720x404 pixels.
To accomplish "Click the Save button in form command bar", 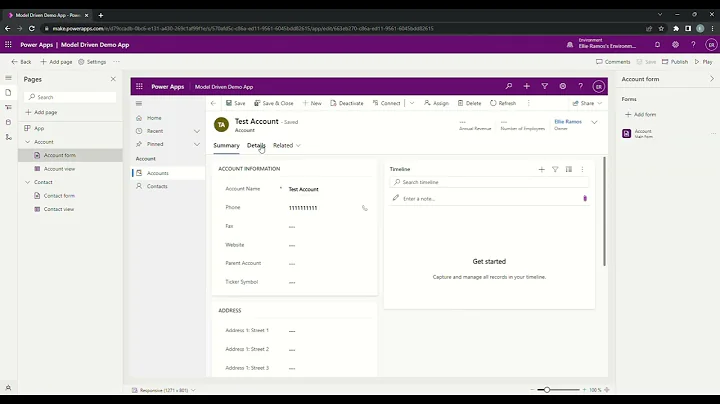I will point(236,103).
